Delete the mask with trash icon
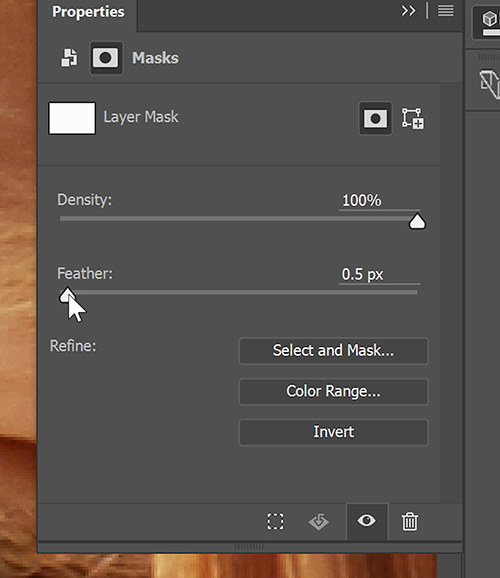The image size is (500, 578). [x=410, y=522]
